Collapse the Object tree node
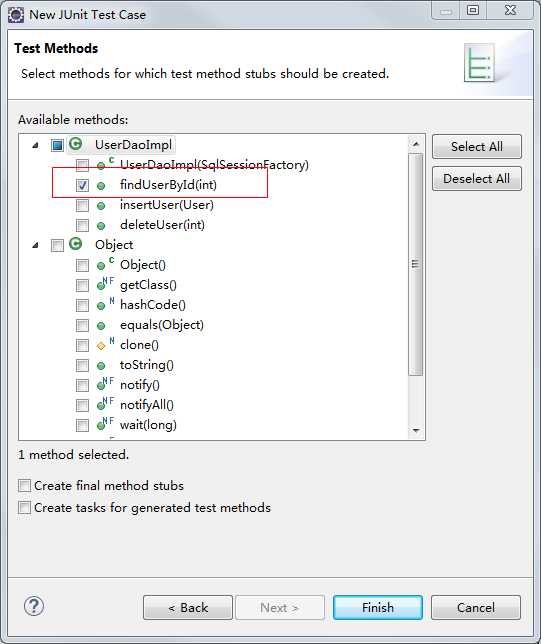Viewport: 541px width, 644px height. coord(36,245)
